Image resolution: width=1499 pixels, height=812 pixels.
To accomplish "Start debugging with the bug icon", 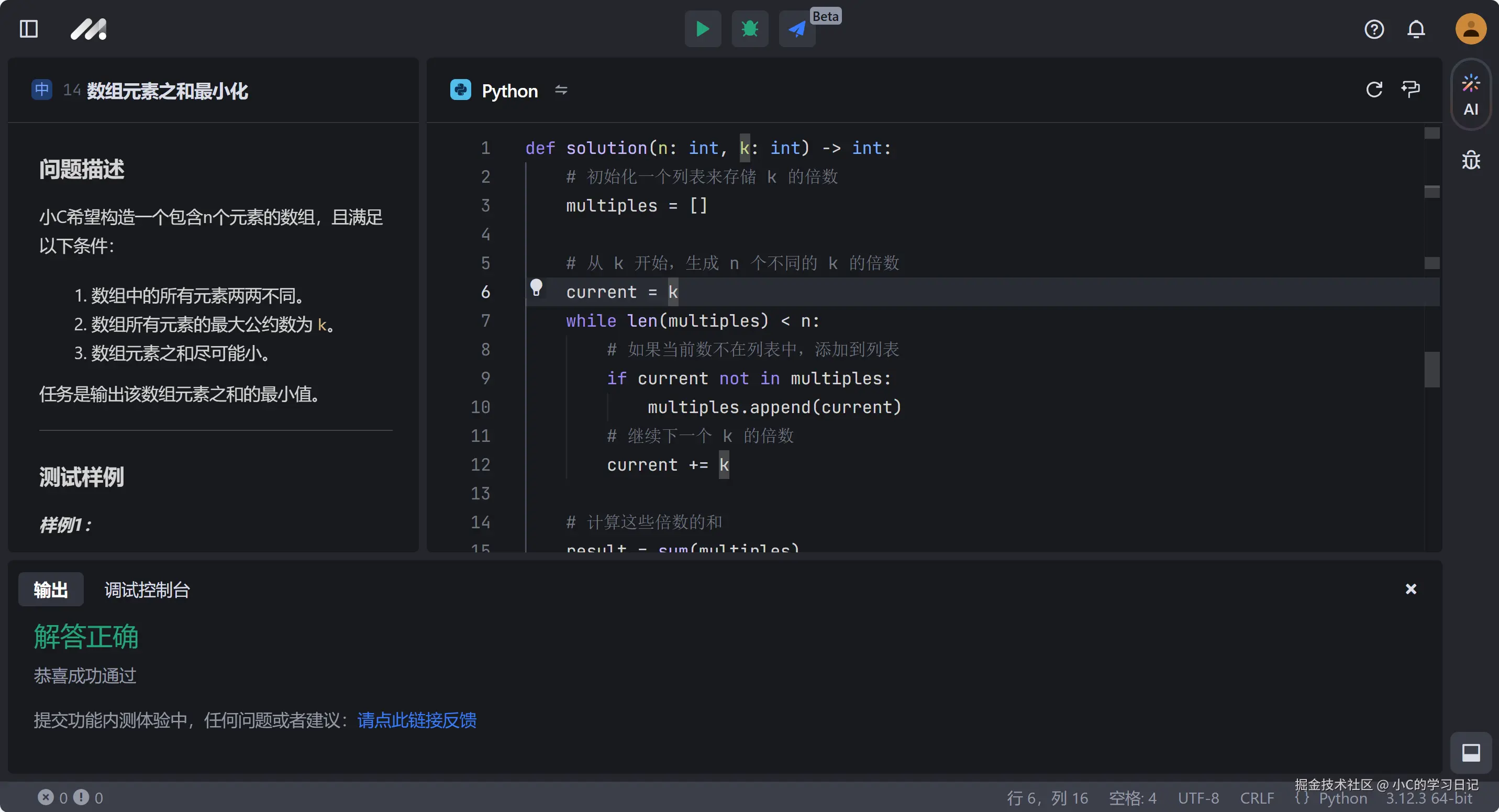I will tap(750, 28).
